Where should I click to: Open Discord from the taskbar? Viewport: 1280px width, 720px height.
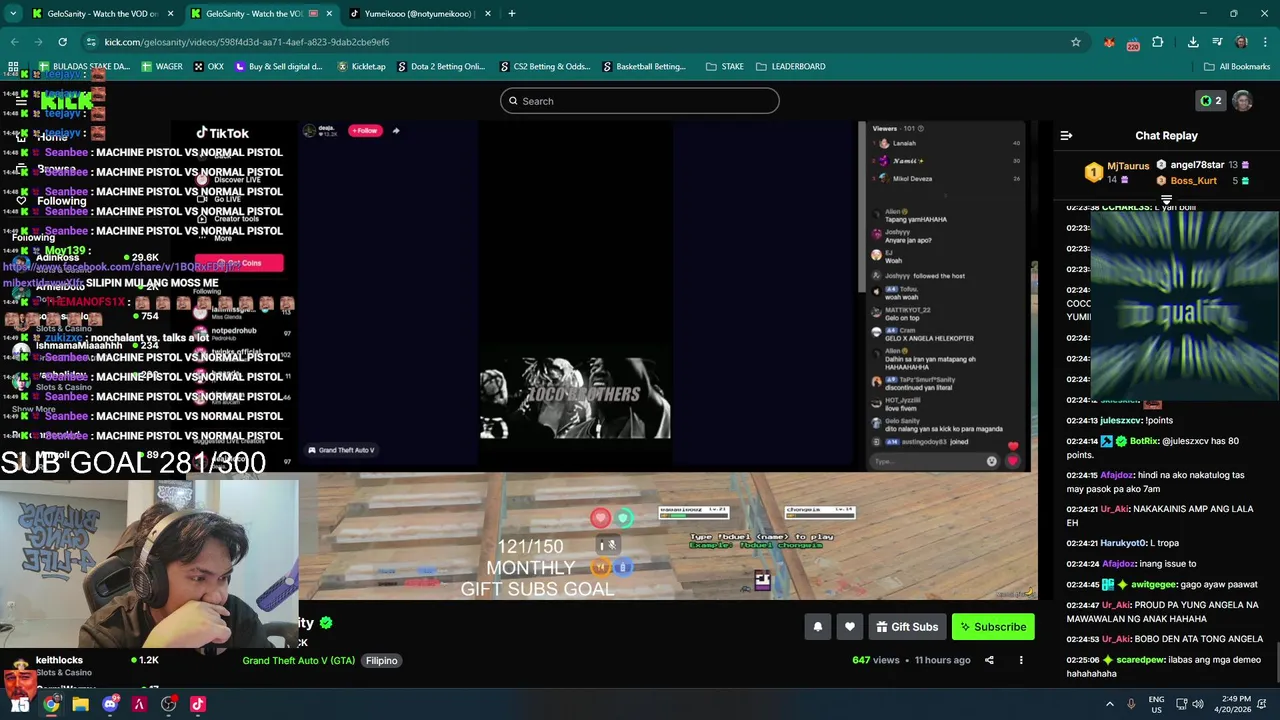click(110, 704)
